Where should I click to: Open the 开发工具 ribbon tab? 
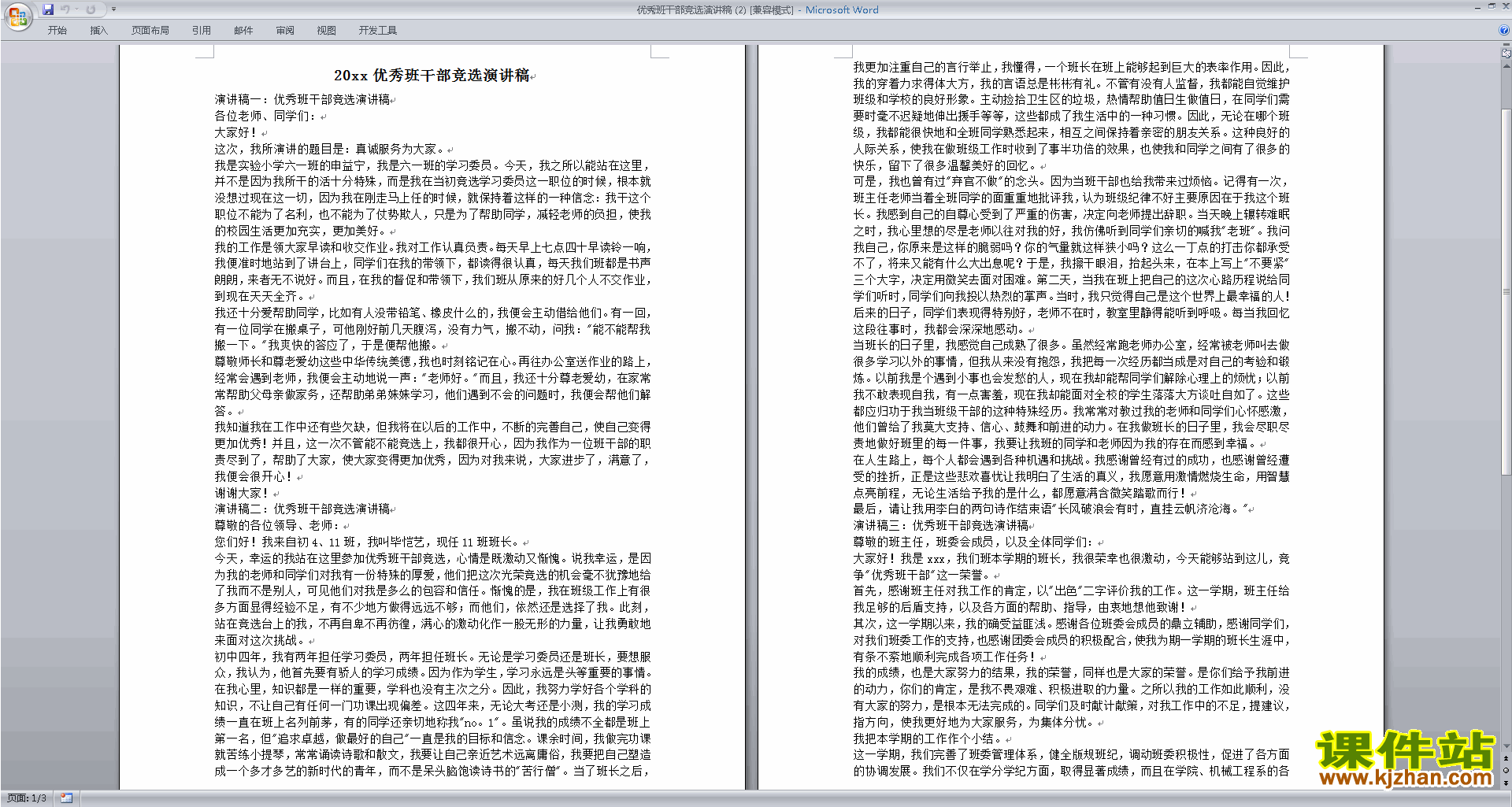pyautogui.click(x=378, y=31)
